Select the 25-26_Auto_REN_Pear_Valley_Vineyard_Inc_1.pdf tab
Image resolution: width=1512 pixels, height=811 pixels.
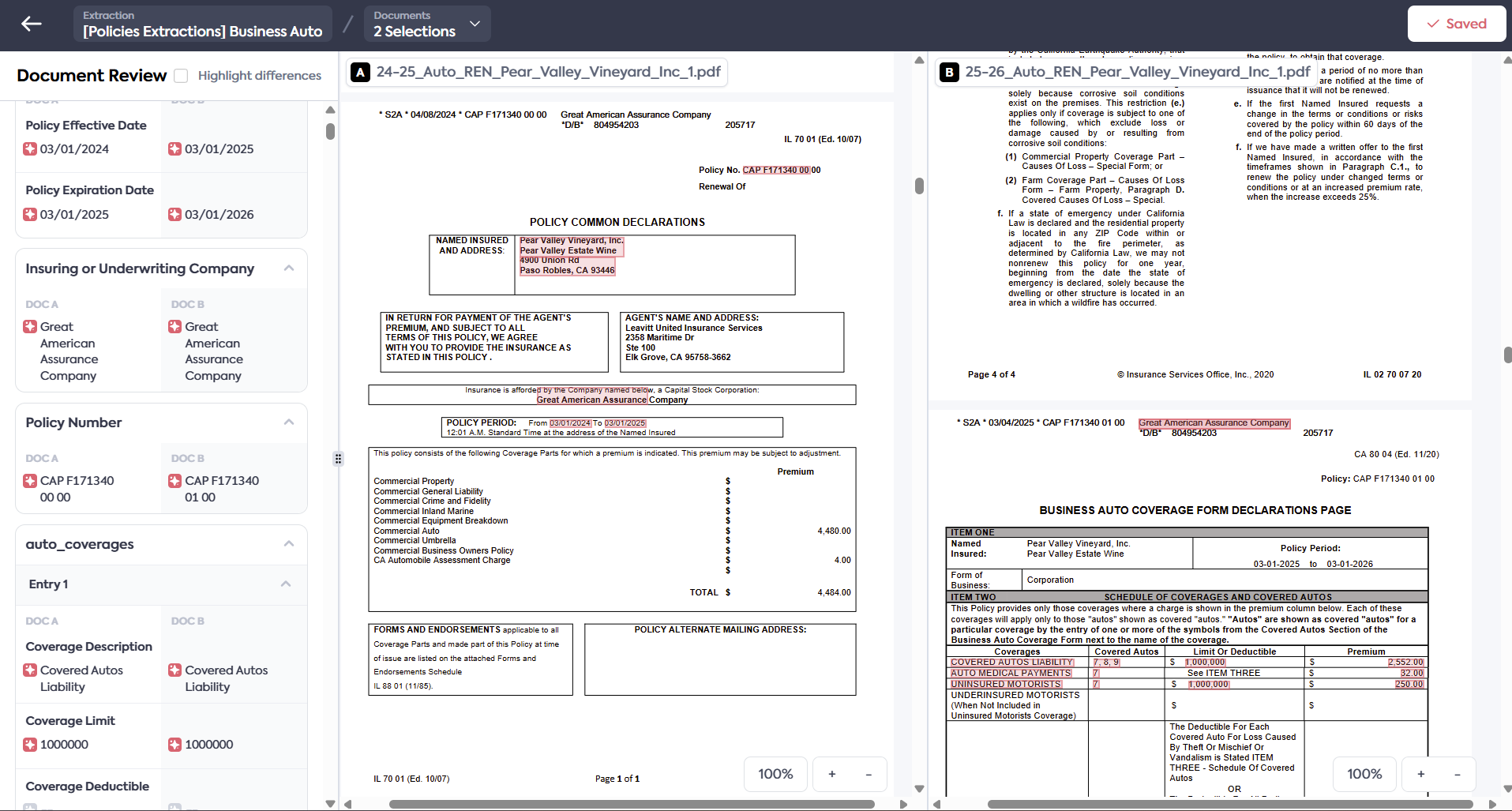point(1125,73)
